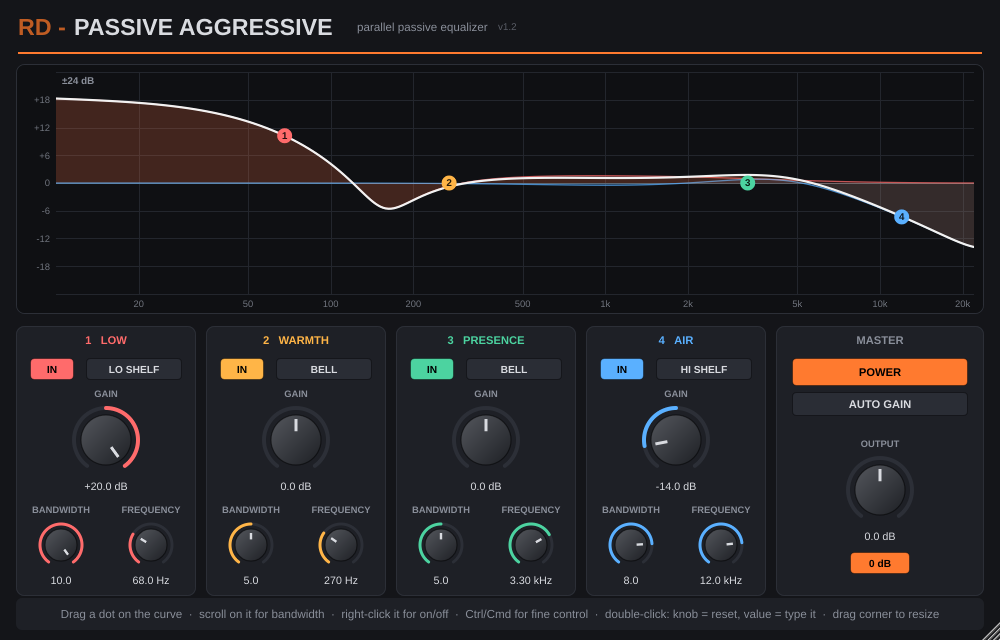Click the LOW band frequency knob
The width and height of the screenshot is (1000, 640).
pyautogui.click(x=151, y=545)
